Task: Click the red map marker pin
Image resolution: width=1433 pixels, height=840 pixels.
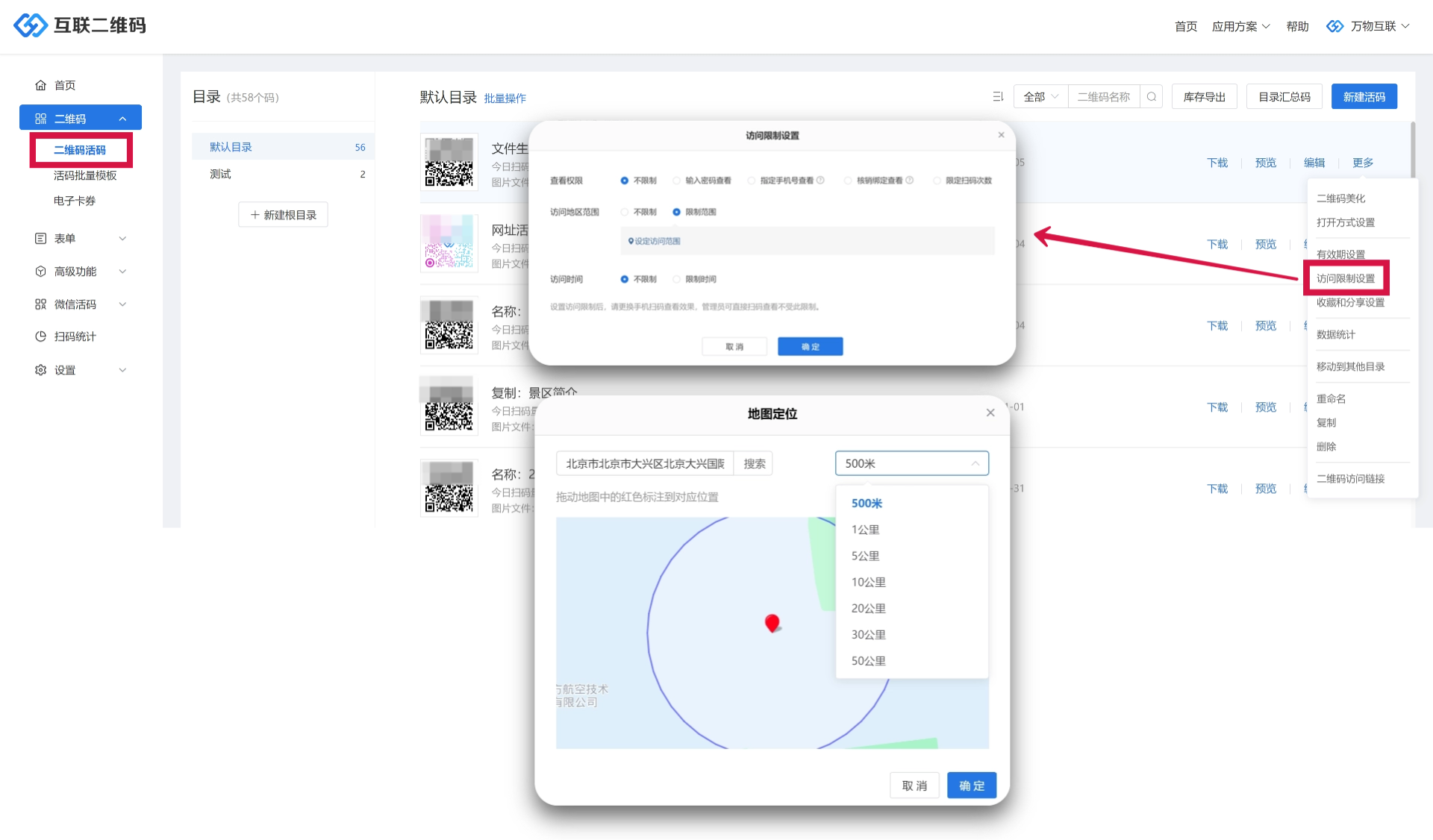Action: tap(772, 623)
